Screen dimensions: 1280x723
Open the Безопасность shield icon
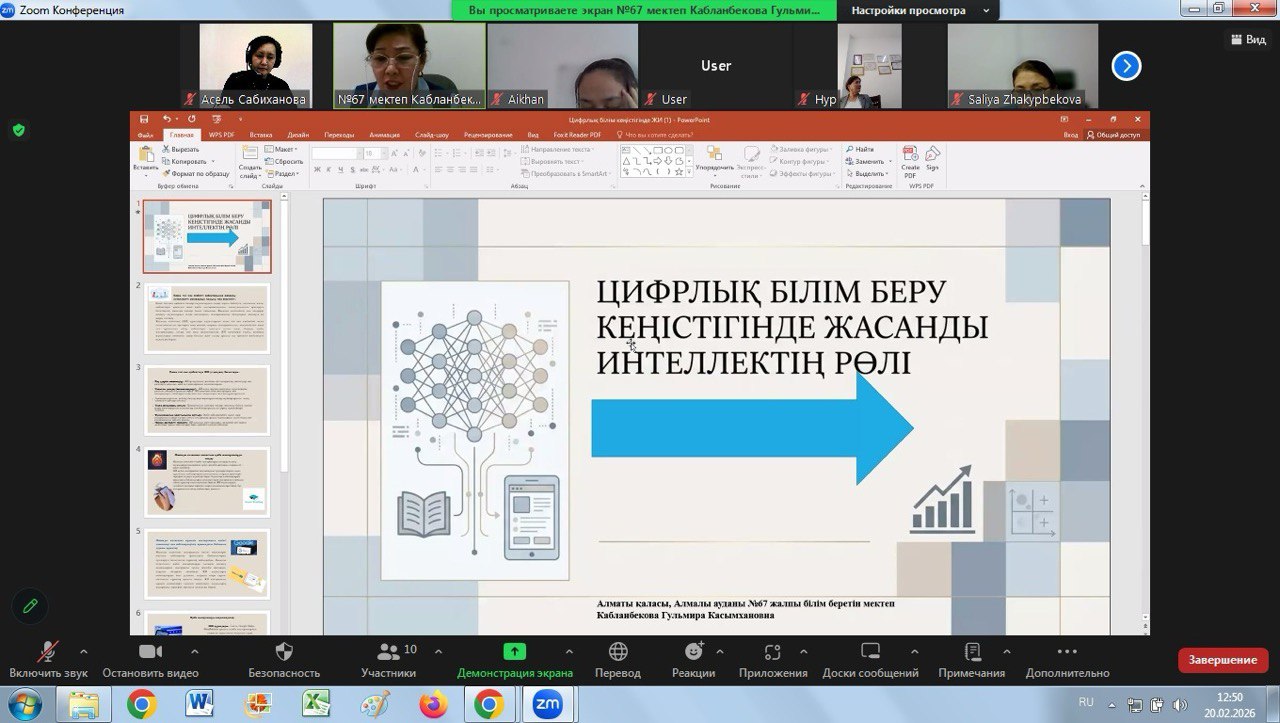point(284,653)
